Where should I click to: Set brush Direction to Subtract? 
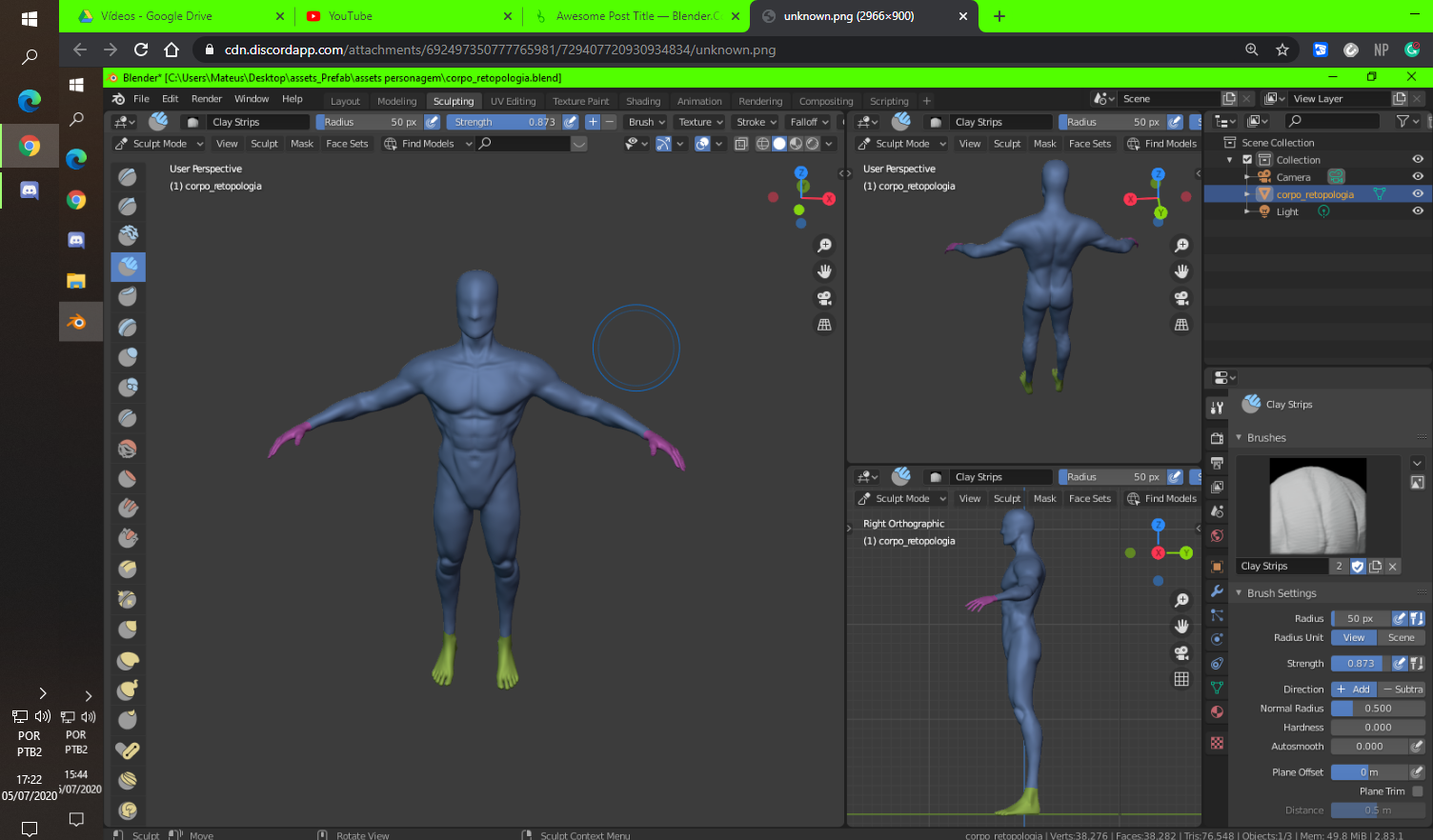coord(1403,690)
